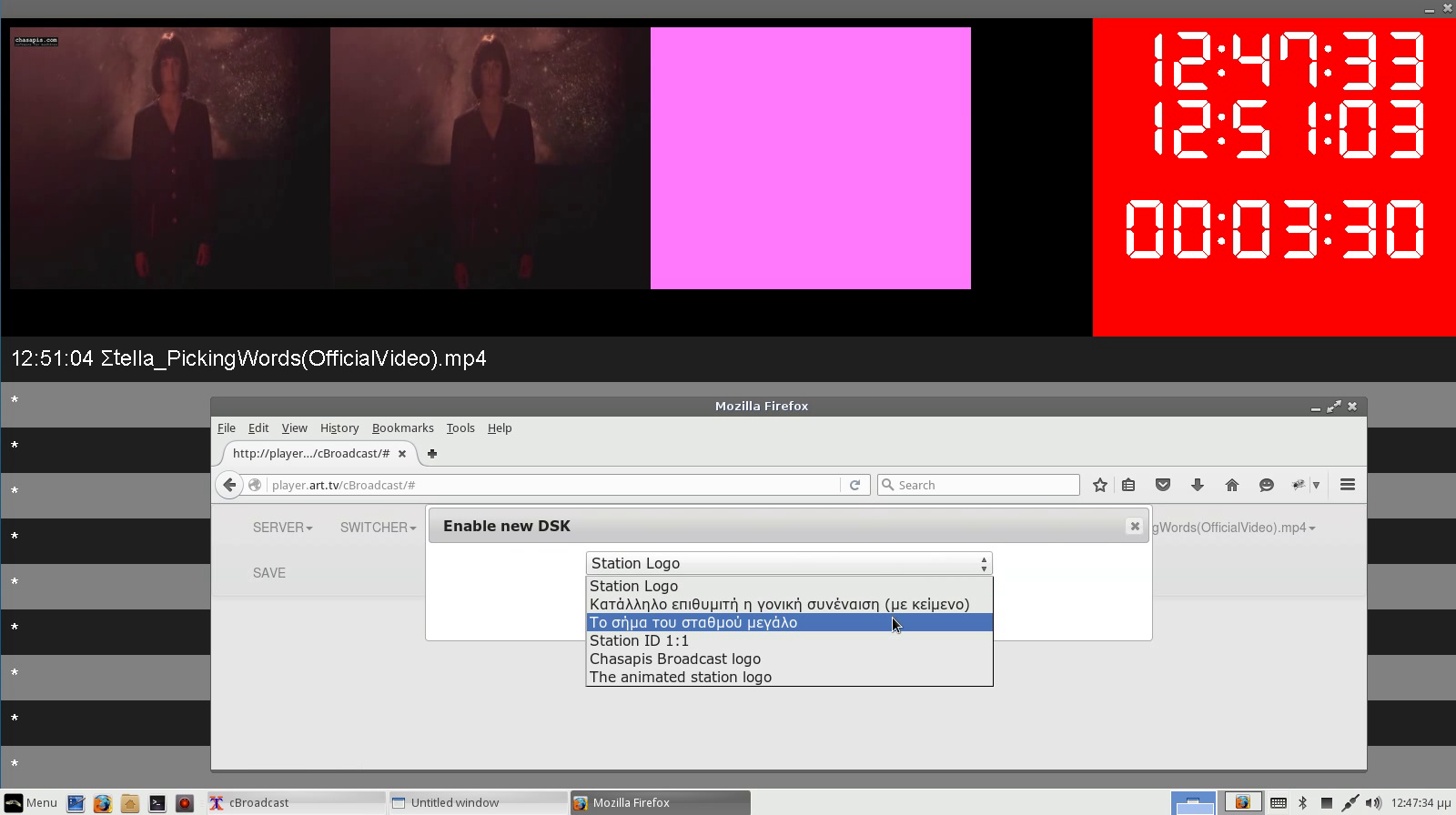Click the SAVE link
This screenshot has width=1456, height=815.
pyautogui.click(x=269, y=573)
